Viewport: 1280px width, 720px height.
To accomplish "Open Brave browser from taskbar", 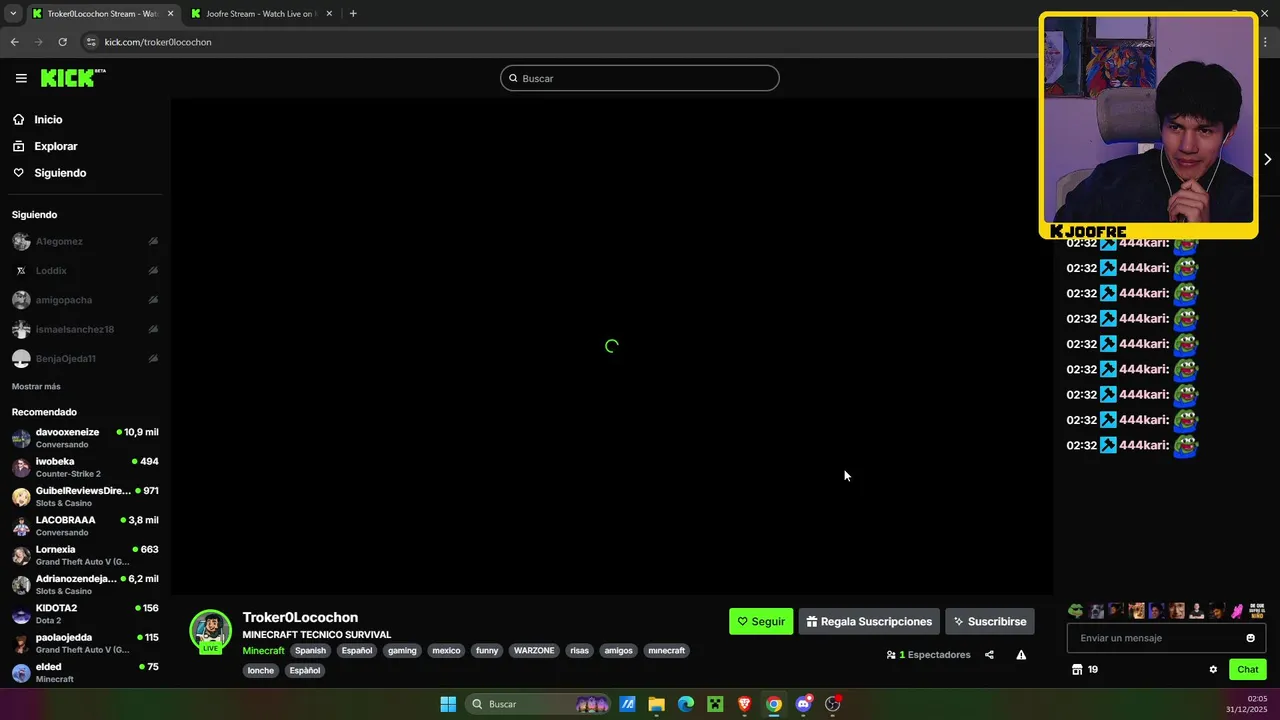I will 744,704.
